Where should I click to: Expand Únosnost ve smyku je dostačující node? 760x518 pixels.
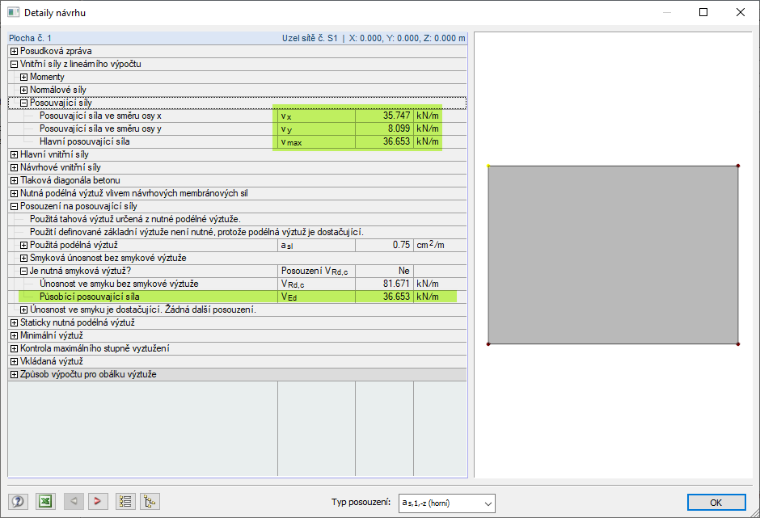pos(24,310)
